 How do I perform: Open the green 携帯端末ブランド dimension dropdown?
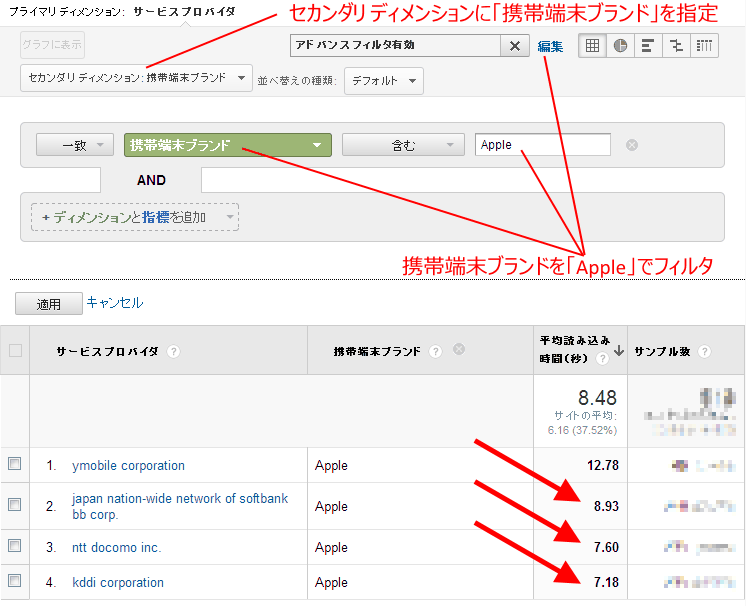(227, 145)
